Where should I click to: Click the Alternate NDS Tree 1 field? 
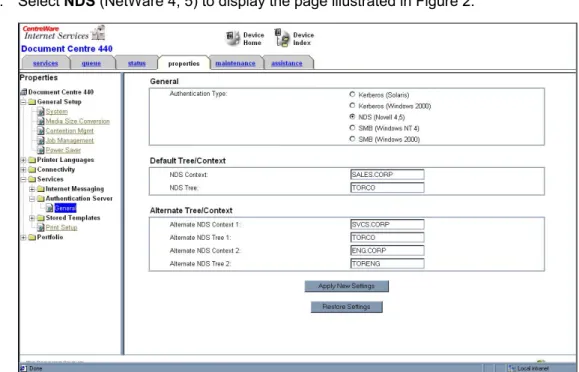click(387, 237)
